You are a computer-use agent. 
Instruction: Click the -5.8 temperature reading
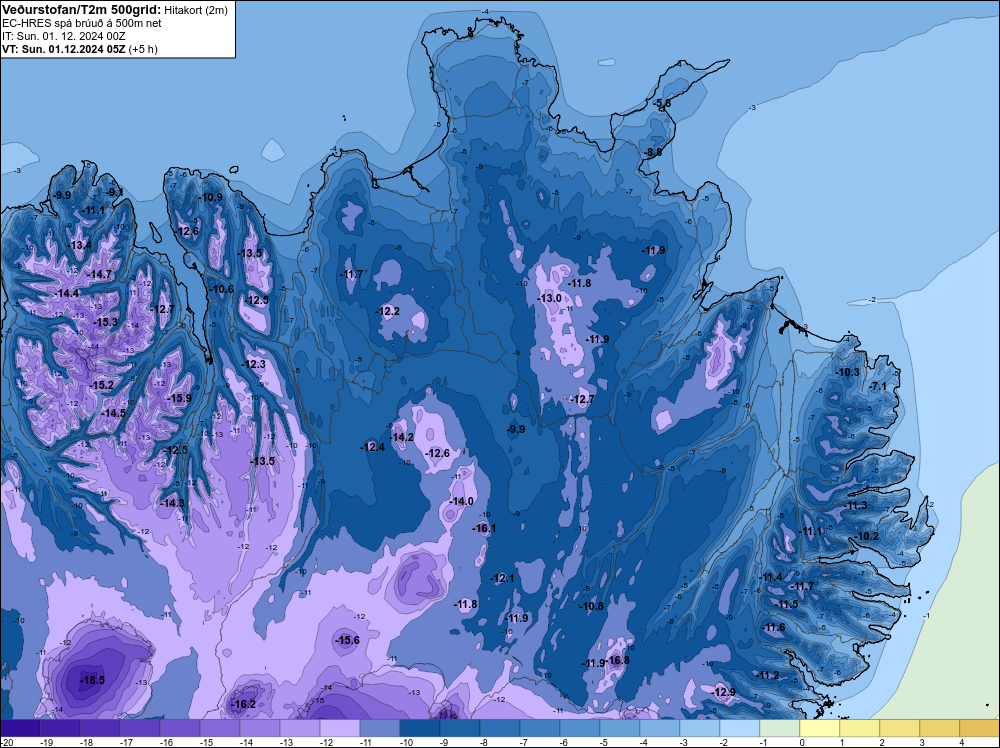pos(662,103)
